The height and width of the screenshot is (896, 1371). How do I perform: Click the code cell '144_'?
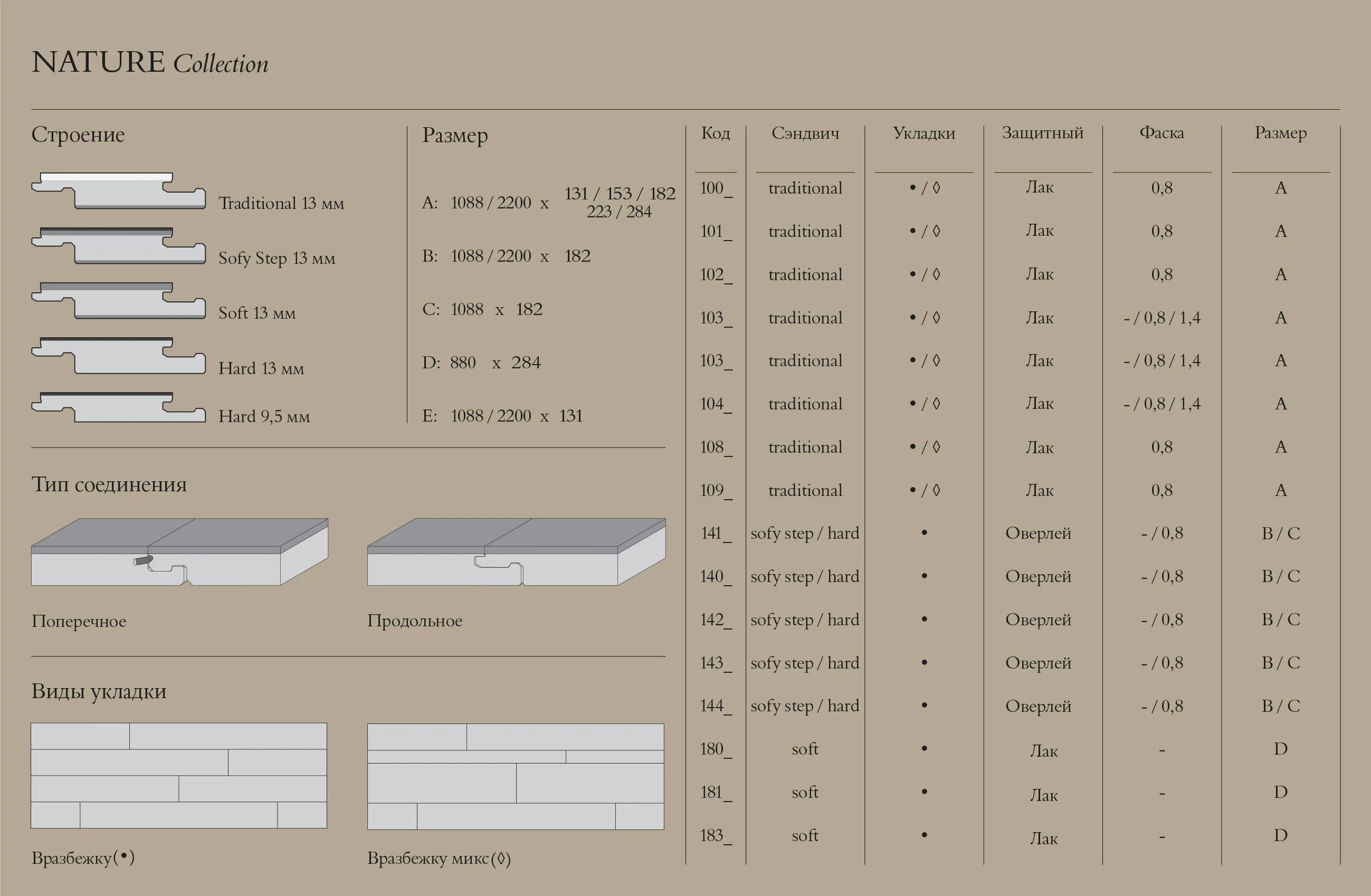pos(716,707)
